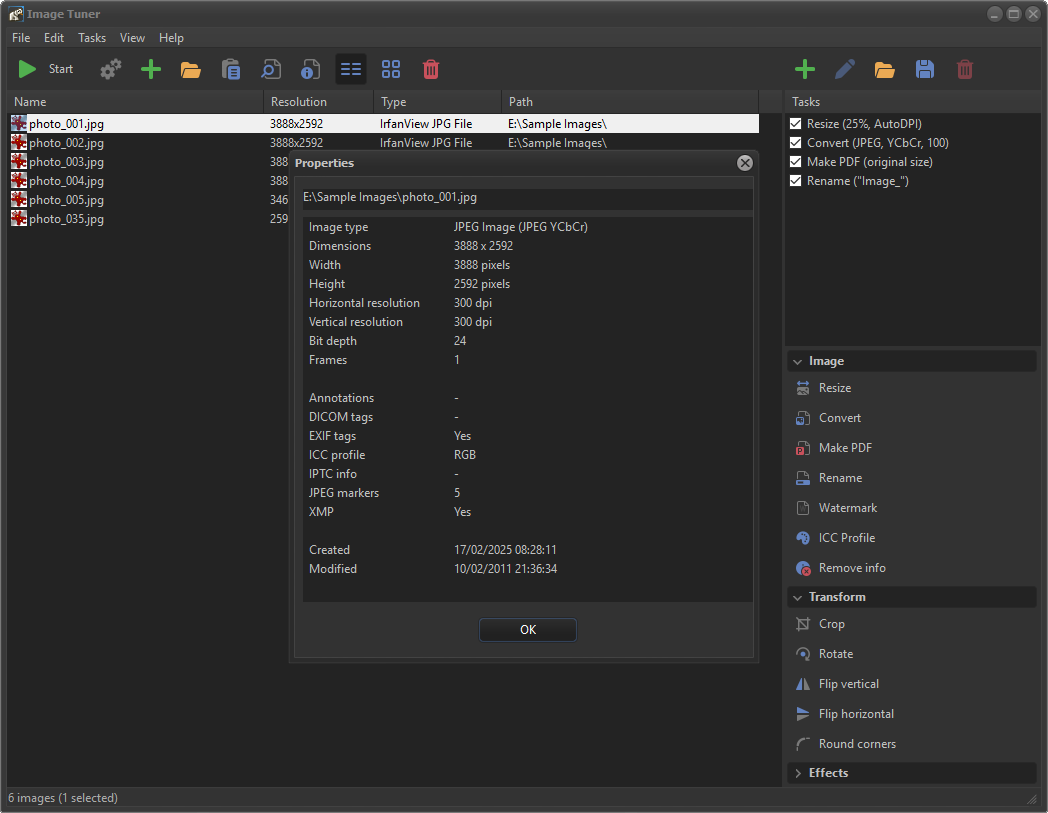Select photo_004.jpg in the file list
This screenshot has height=813, width=1048.
(x=66, y=181)
